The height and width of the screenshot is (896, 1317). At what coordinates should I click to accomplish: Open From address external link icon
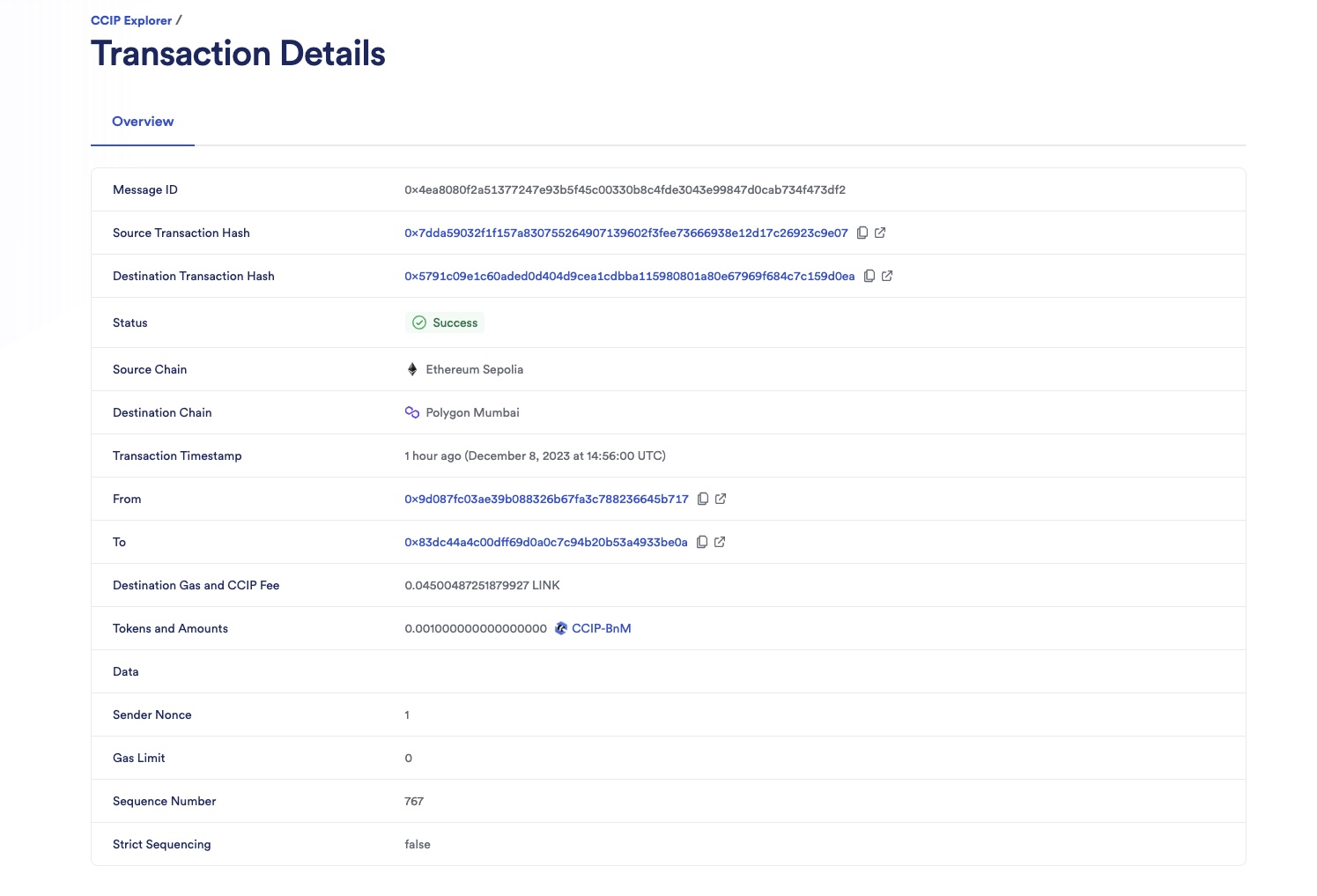click(721, 499)
